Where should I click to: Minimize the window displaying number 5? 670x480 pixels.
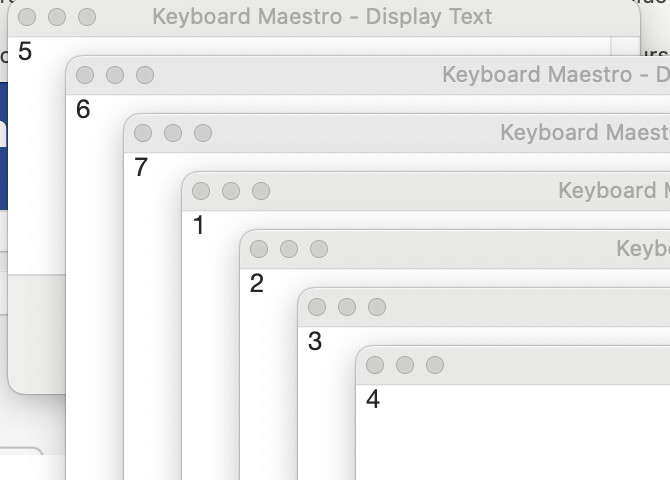tap(57, 17)
